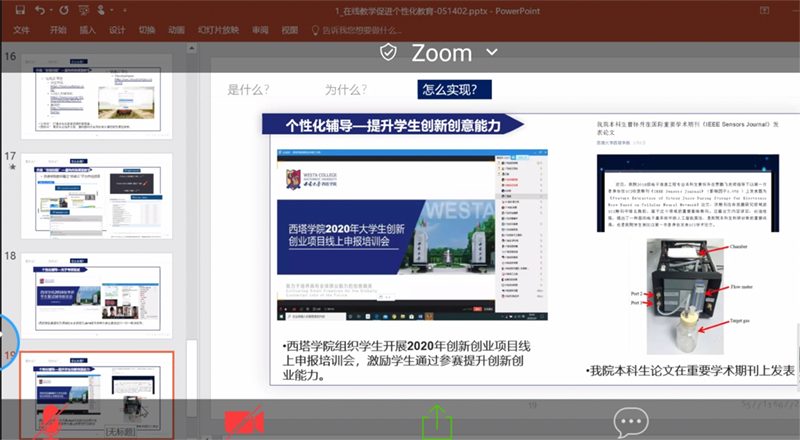This screenshot has height=440, width=800.
Task: Select slide 18 thumbnail
Action: [97, 295]
